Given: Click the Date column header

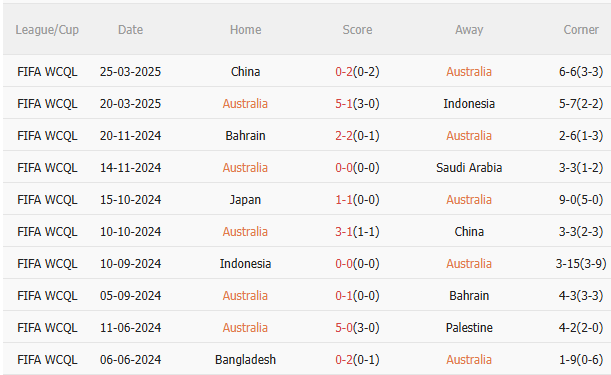Looking at the screenshot, I should click(x=131, y=30).
